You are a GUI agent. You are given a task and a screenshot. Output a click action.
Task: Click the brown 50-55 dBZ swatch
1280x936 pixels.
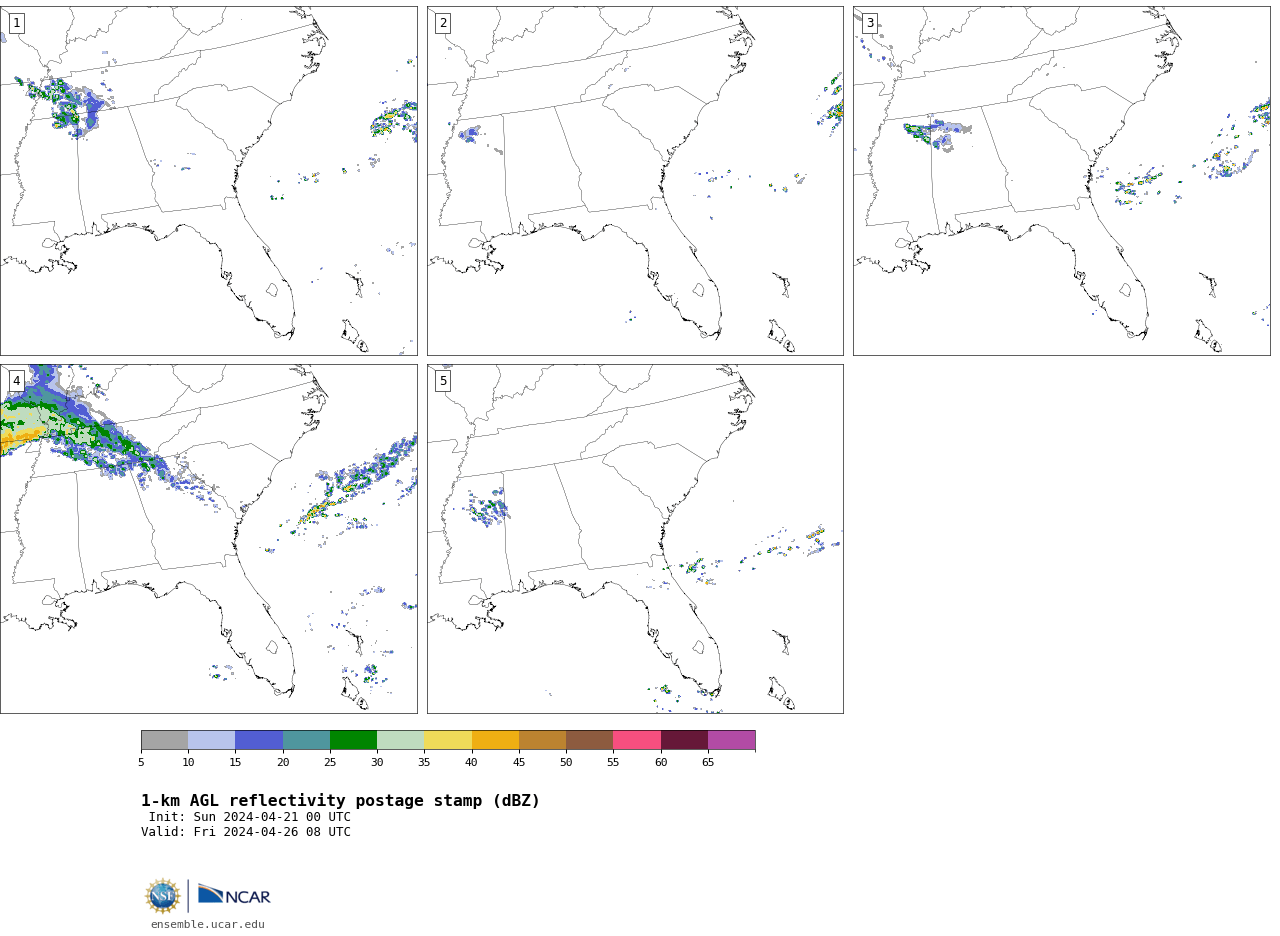point(589,740)
